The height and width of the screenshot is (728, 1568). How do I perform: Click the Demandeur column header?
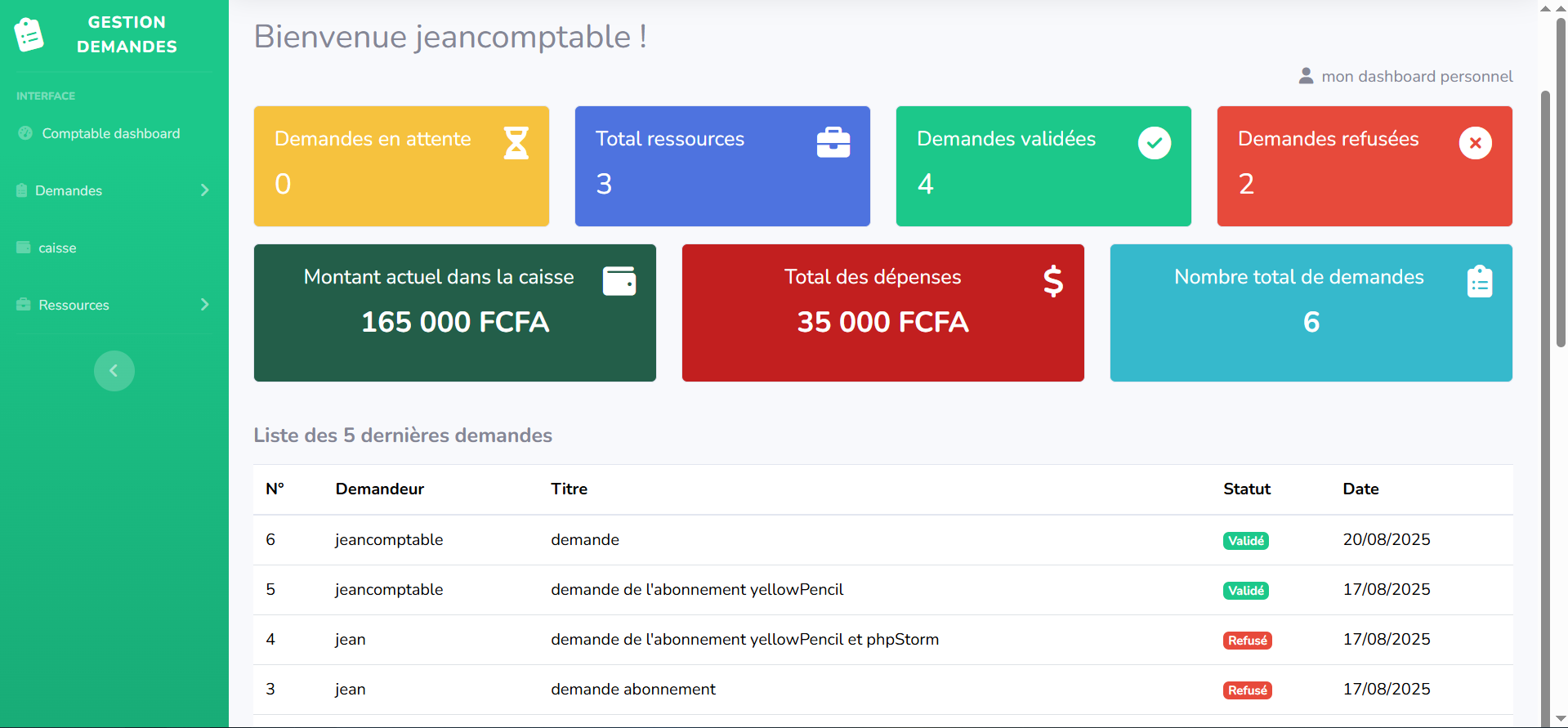380,489
